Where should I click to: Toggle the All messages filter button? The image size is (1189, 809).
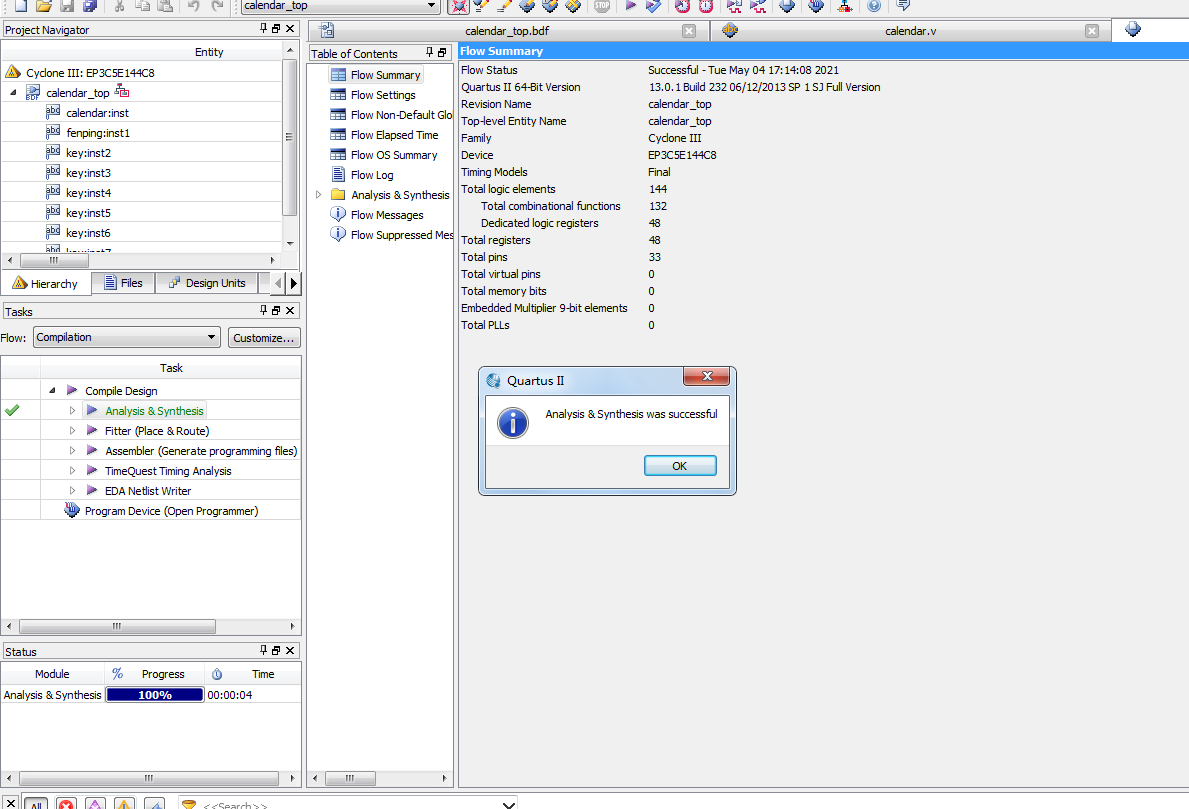pyautogui.click(x=35, y=804)
